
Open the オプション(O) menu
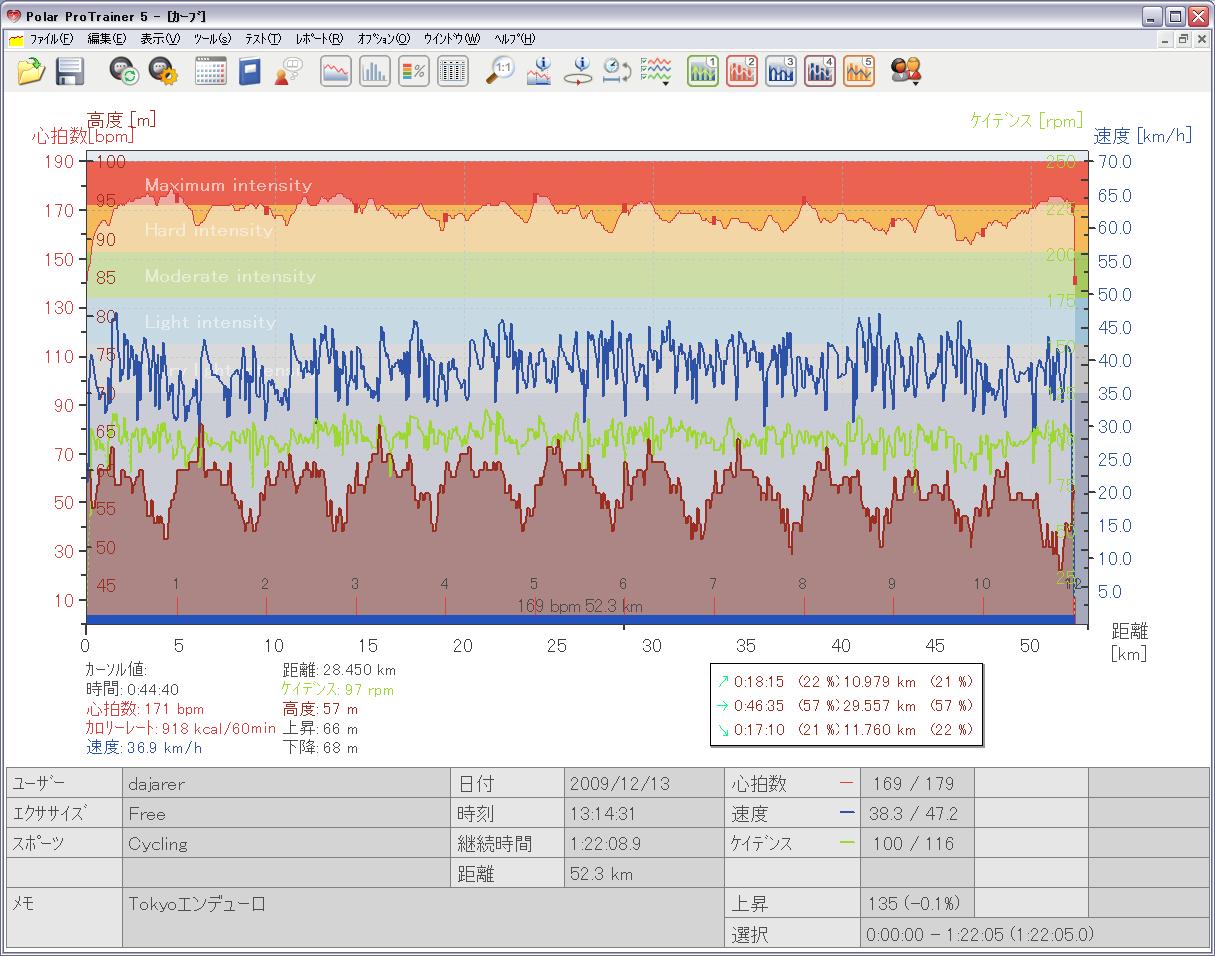384,39
